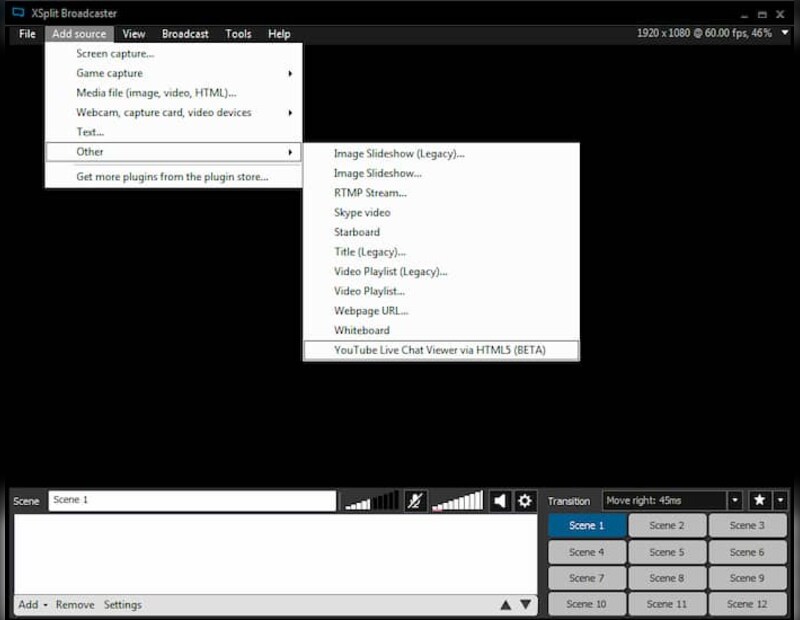Open the File menu
800x620 pixels.
tap(27, 34)
